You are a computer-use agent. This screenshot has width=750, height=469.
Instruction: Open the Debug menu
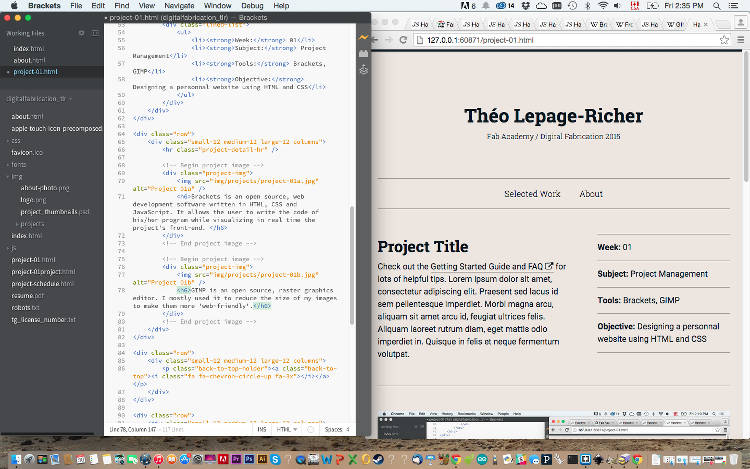(x=252, y=6)
